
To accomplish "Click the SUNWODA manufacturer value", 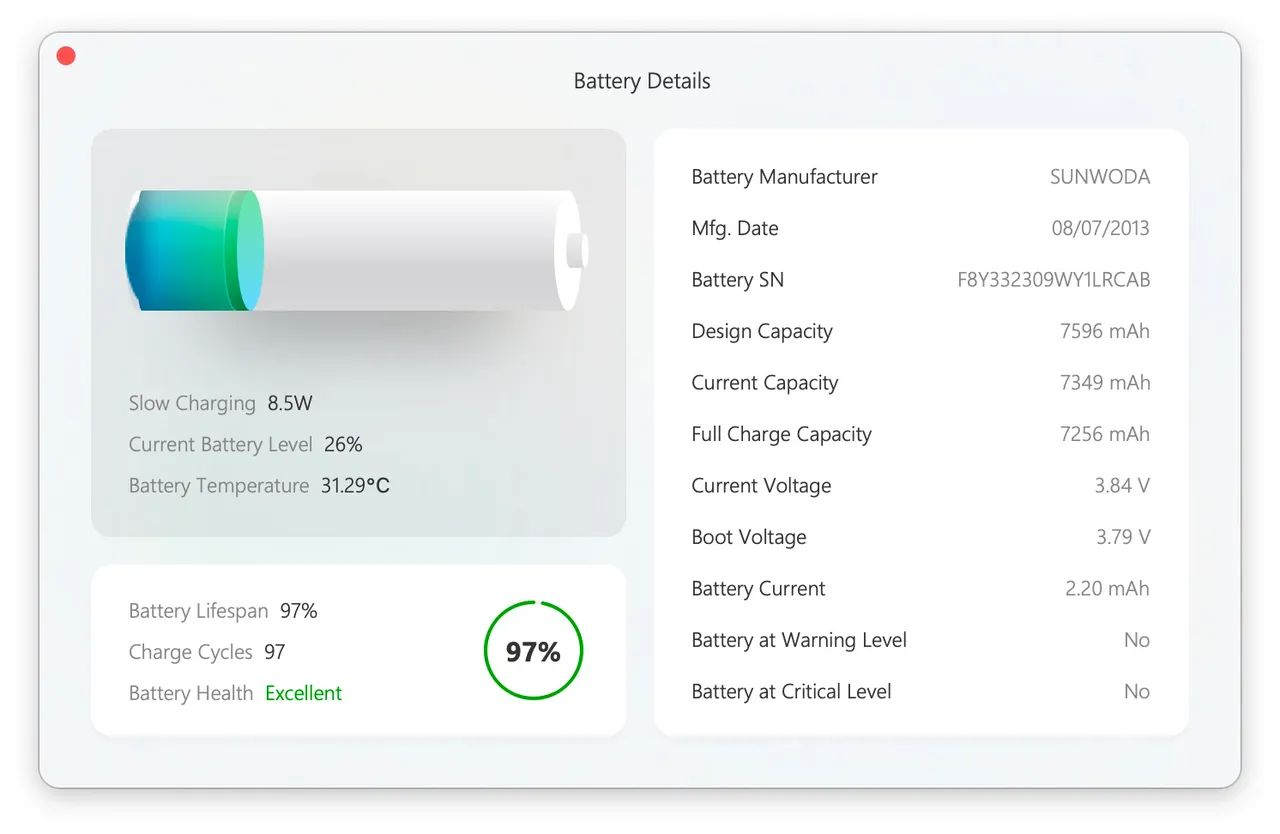I will pos(1100,177).
